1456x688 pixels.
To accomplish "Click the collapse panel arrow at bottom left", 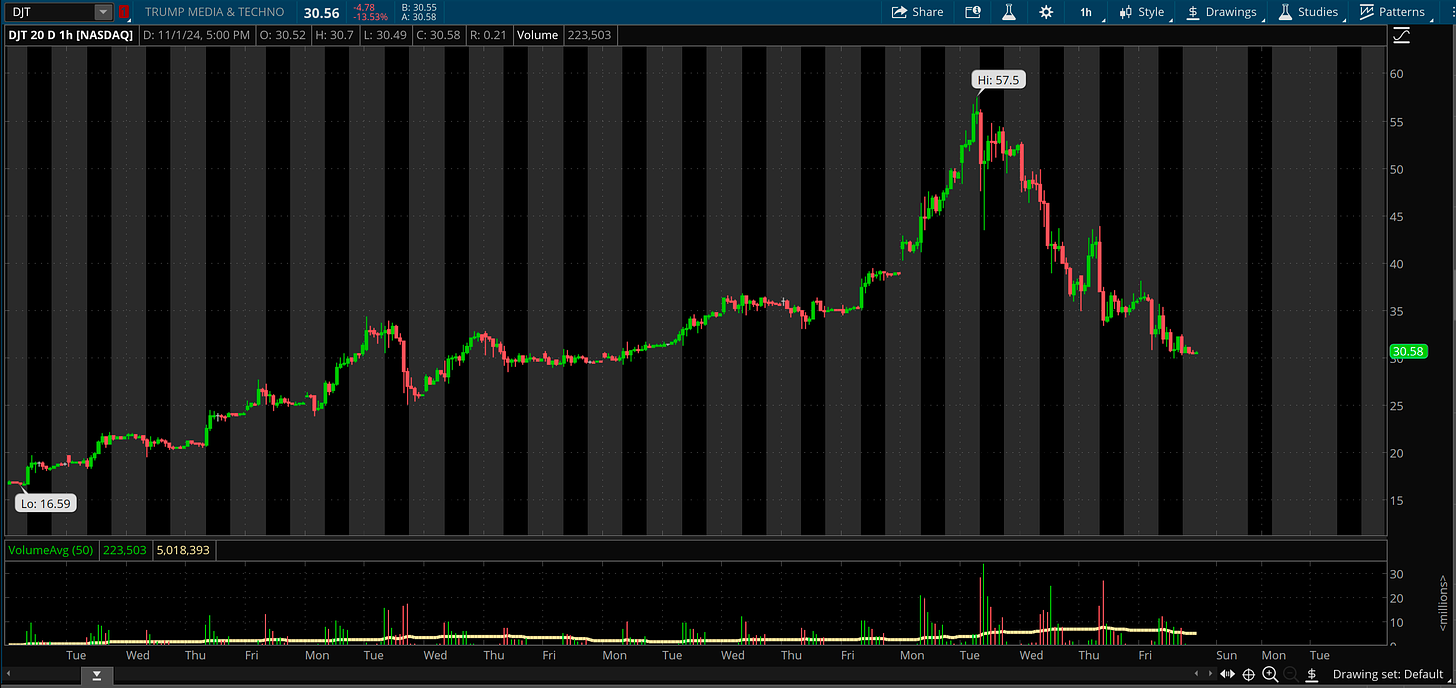I will point(96,676).
